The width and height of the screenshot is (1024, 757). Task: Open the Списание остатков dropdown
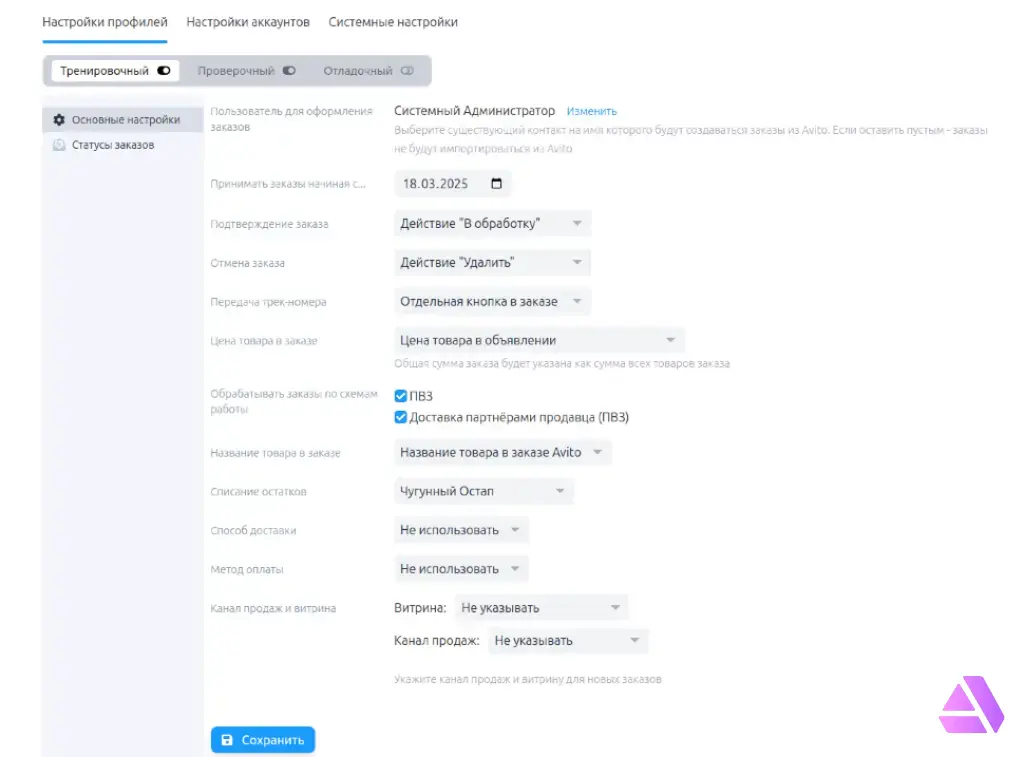482,491
